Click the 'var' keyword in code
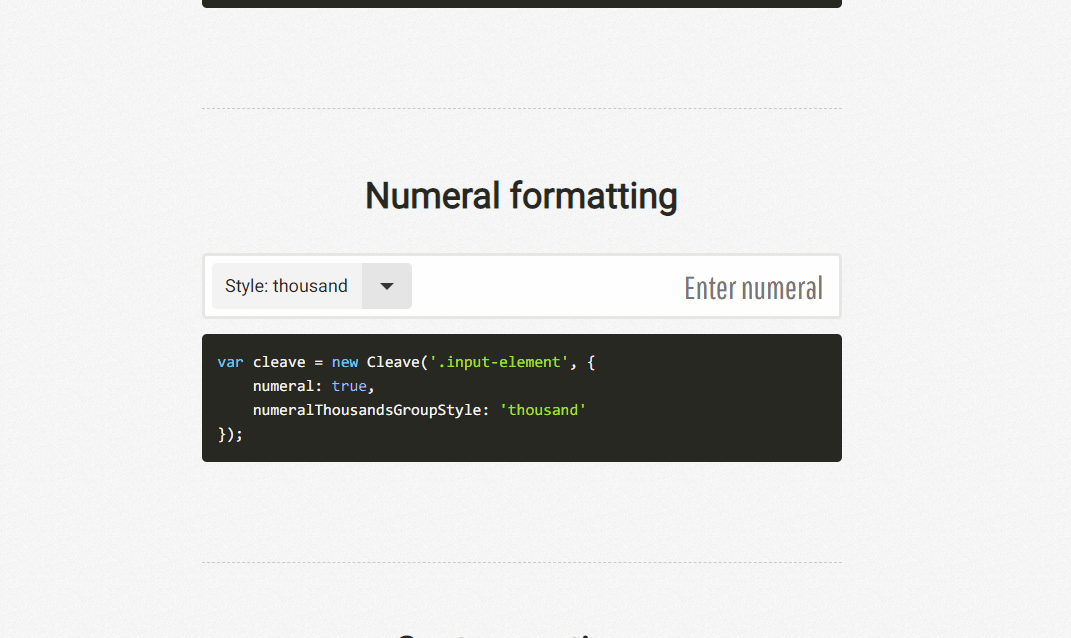Viewport: 1071px width, 638px height. (230, 362)
